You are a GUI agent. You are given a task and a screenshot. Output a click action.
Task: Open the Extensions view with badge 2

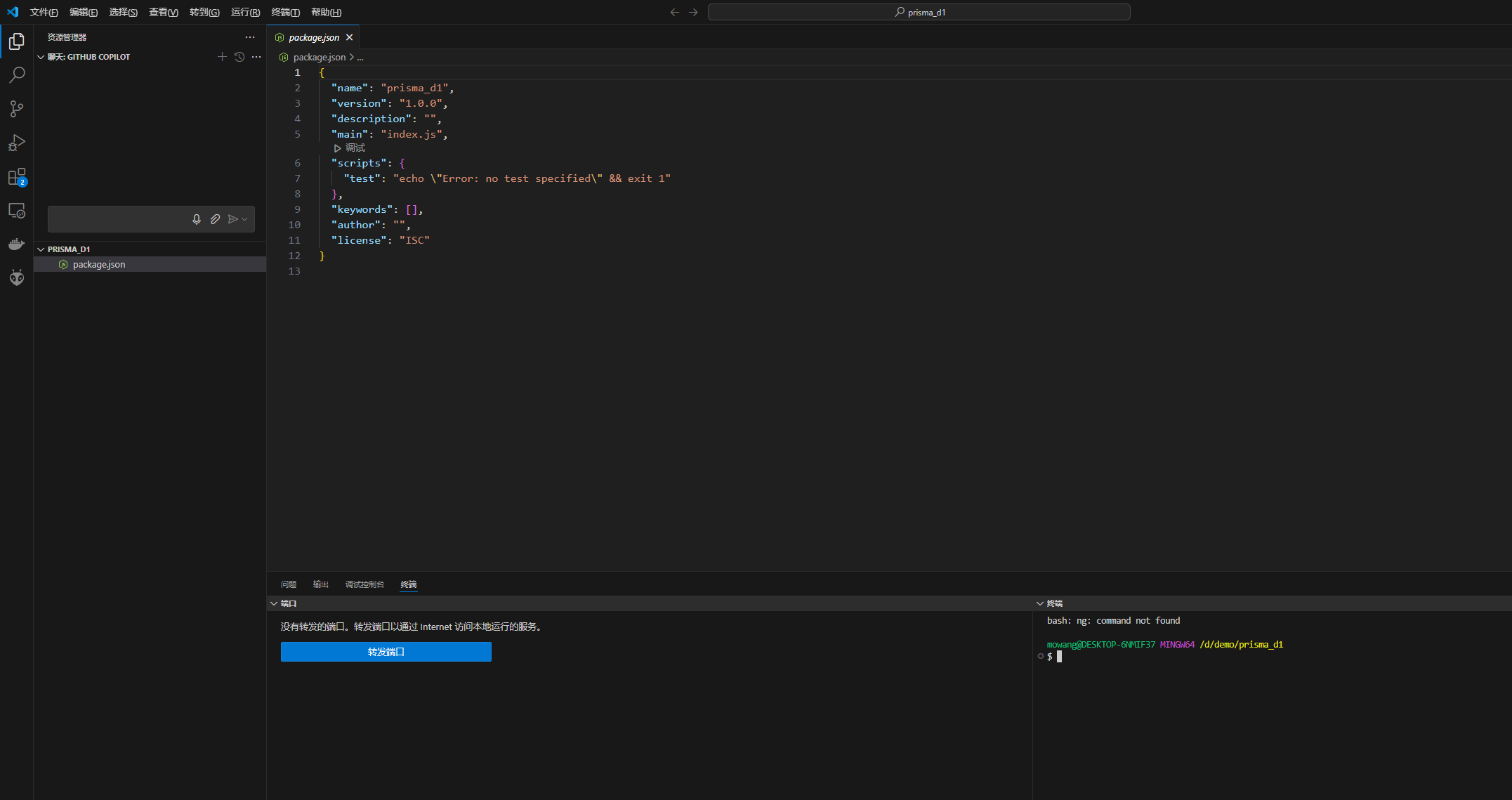click(x=17, y=176)
